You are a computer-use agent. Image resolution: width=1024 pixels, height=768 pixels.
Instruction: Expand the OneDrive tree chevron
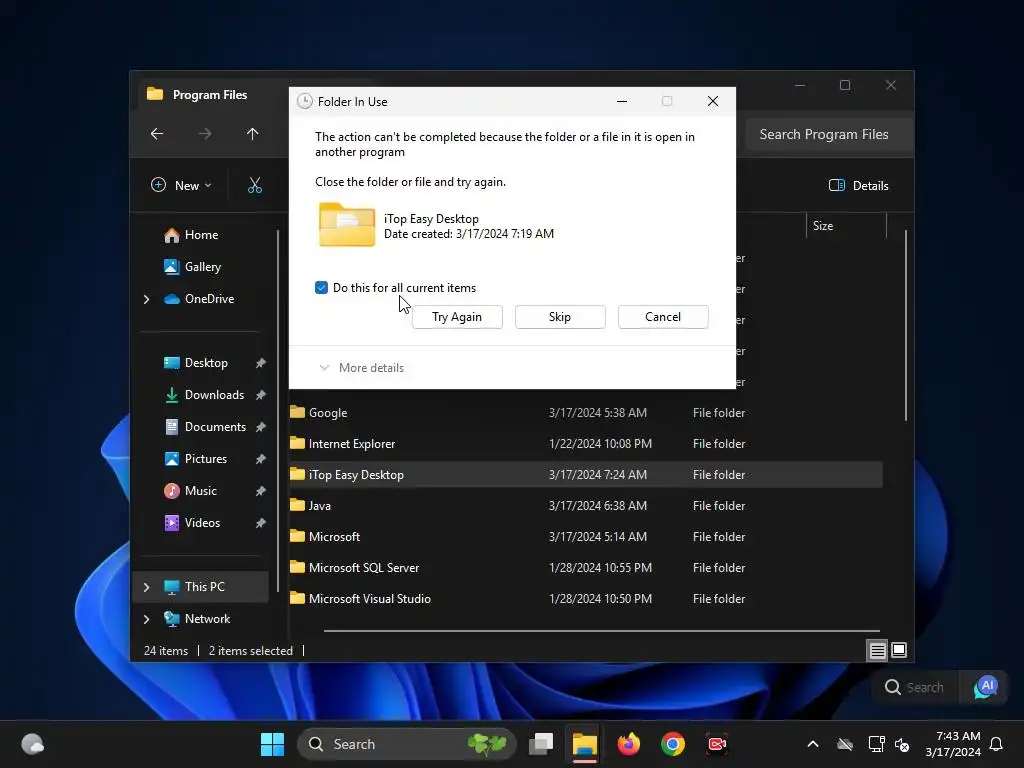point(146,299)
